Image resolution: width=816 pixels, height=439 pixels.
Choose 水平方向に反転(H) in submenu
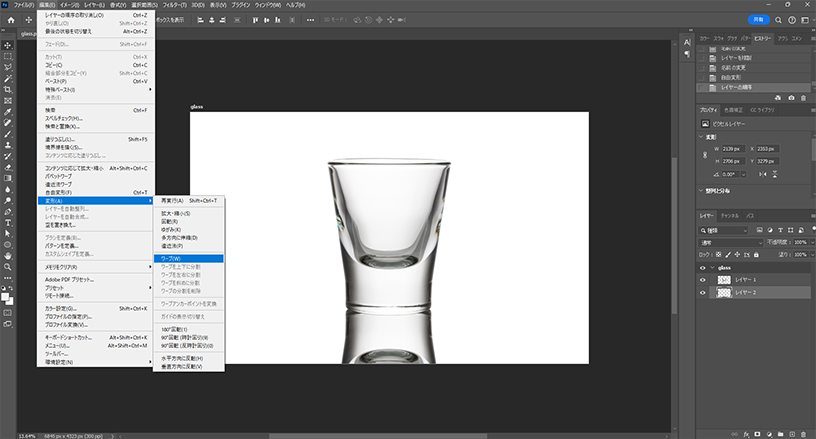(x=184, y=358)
